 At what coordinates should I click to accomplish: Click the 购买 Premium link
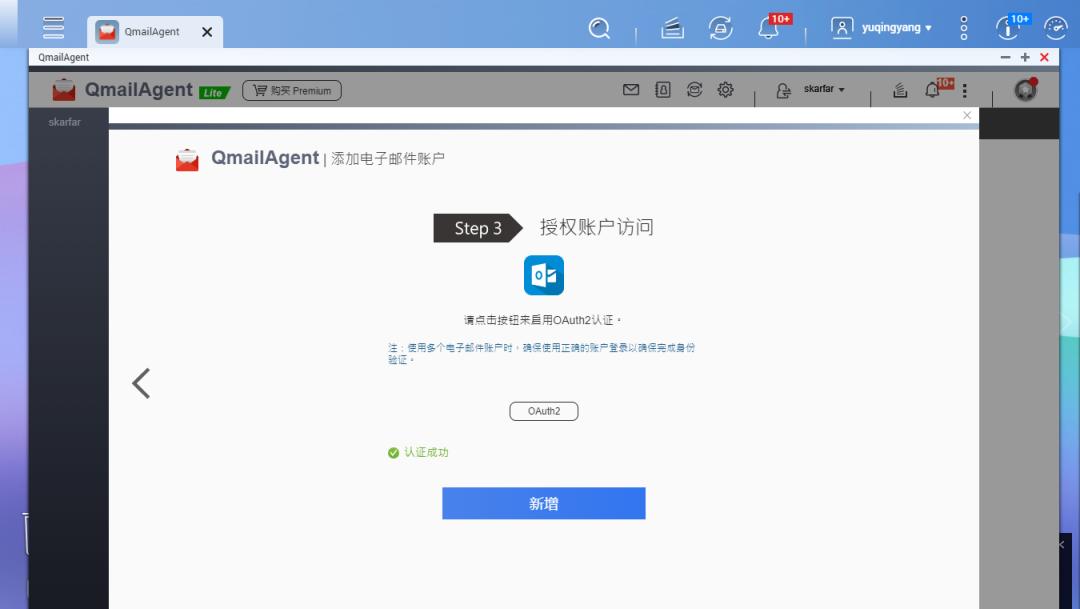291,90
